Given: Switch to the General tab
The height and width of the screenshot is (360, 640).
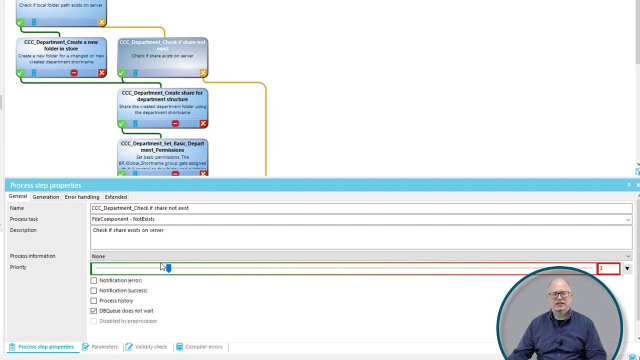Looking at the screenshot, I should point(18,196).
